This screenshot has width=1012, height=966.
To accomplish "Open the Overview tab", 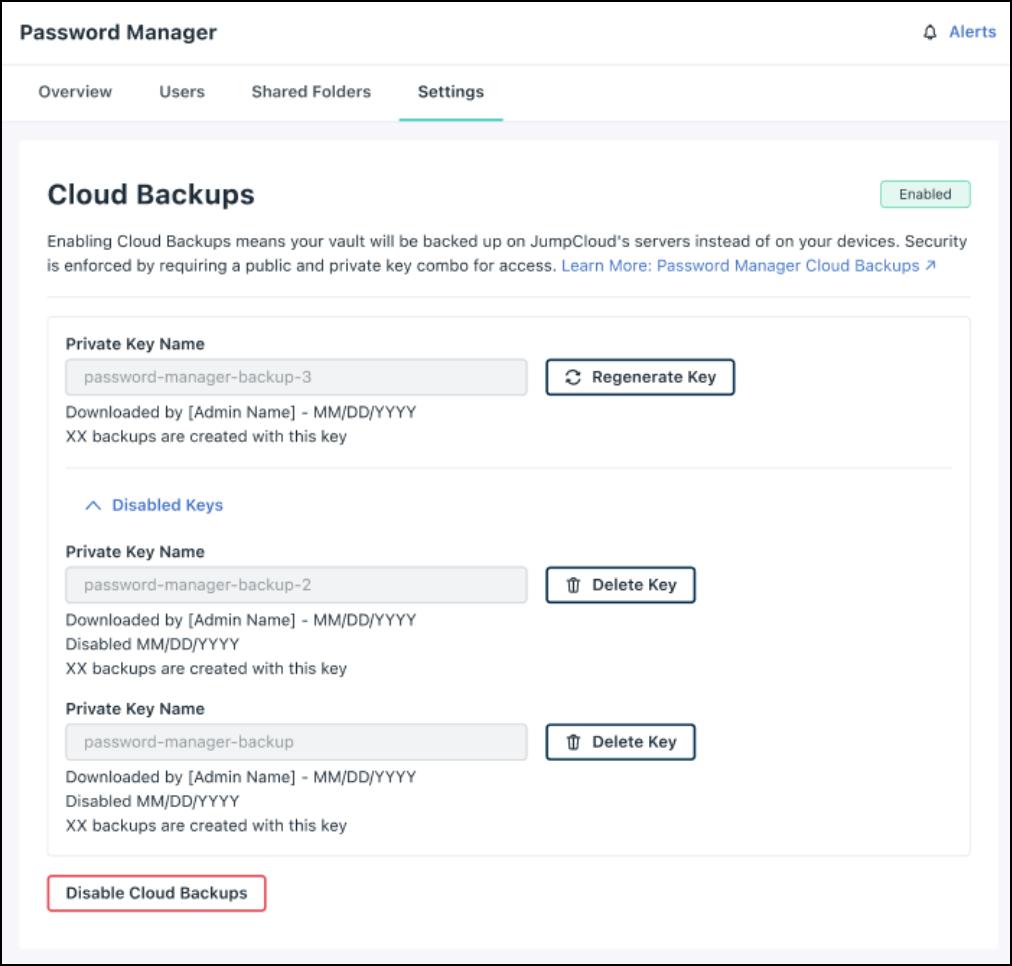I will 75,92.
